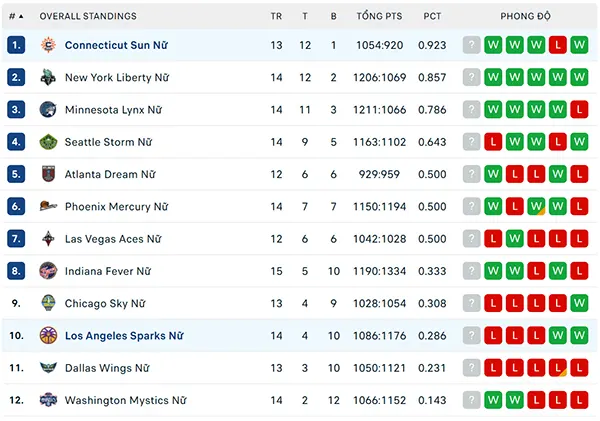Click the Seattle Storm team logo

[x=48, y=142]
